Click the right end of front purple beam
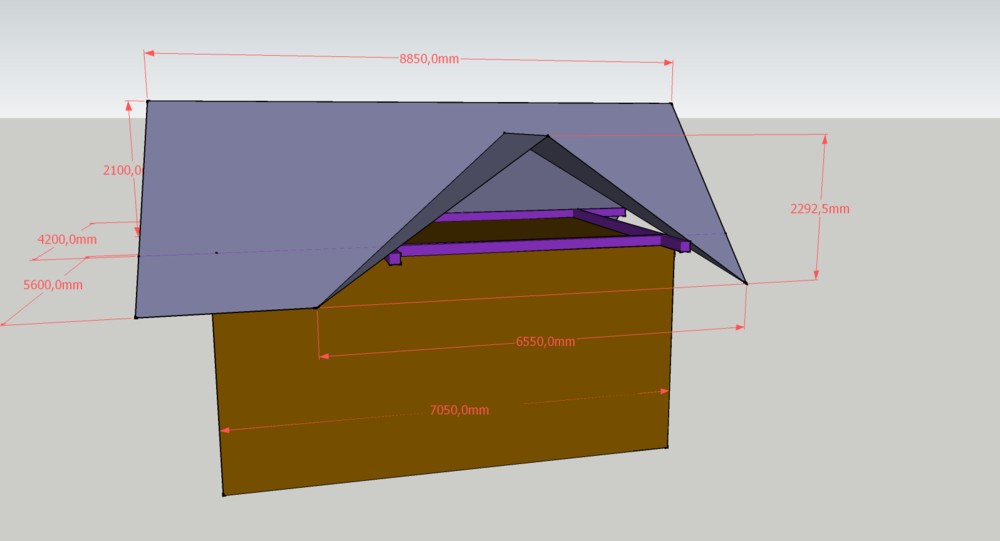This screenshot has height=541, width=1000. point(684,245)
